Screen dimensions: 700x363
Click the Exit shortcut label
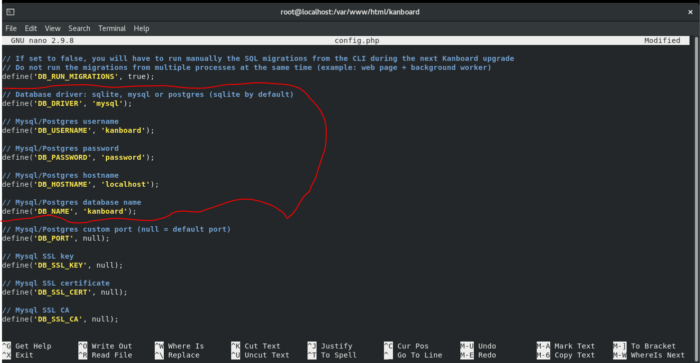coord(24,355)
